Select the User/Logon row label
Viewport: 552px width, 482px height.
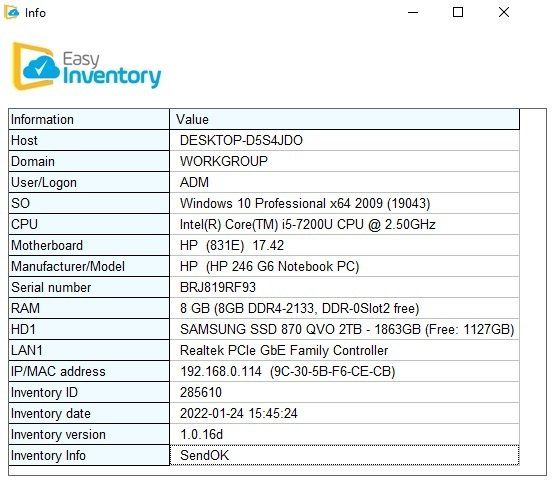pos(89,182)
